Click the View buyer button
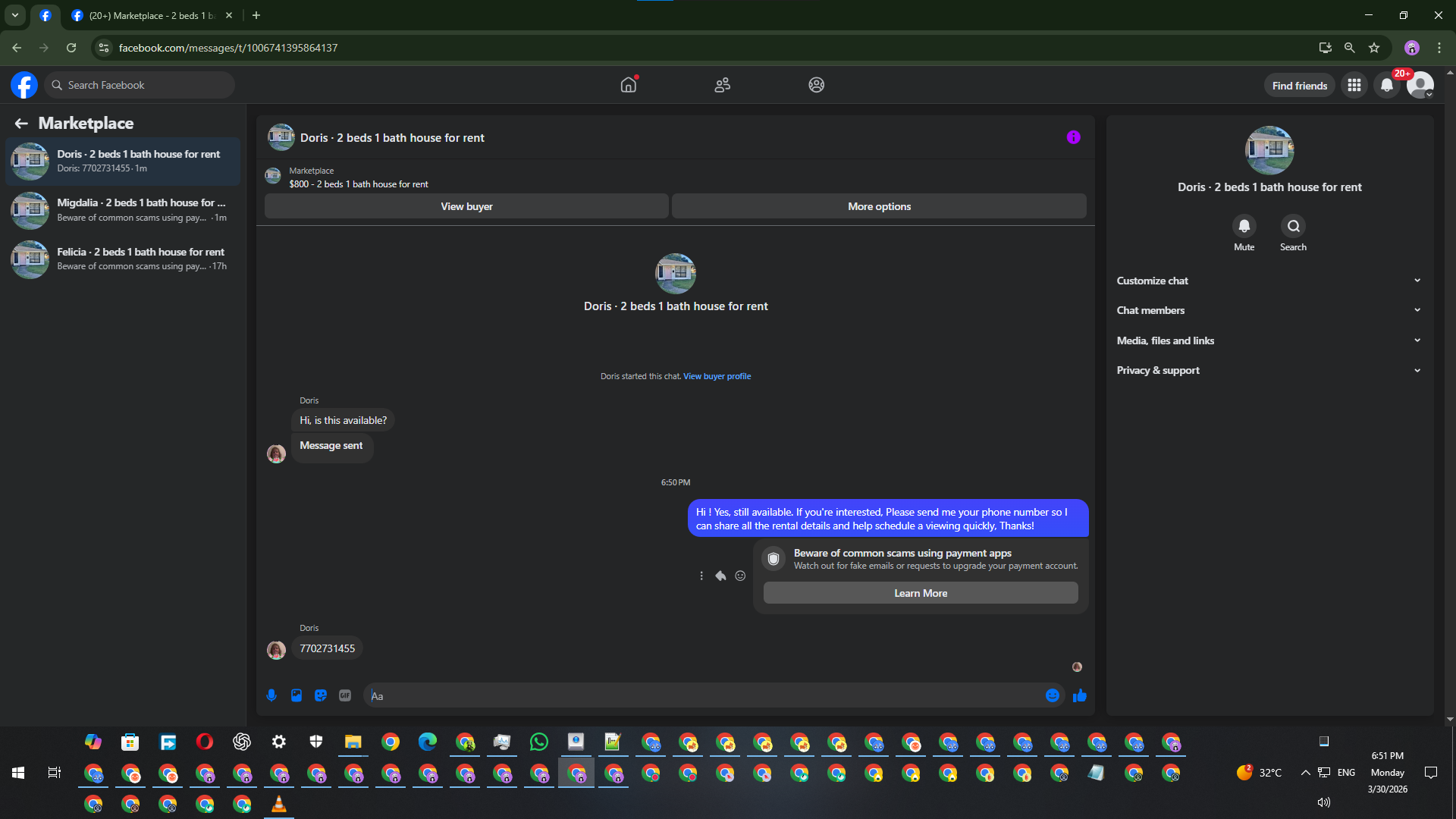The height and width of the screenshot is (819, 1456). coord(466,206)
